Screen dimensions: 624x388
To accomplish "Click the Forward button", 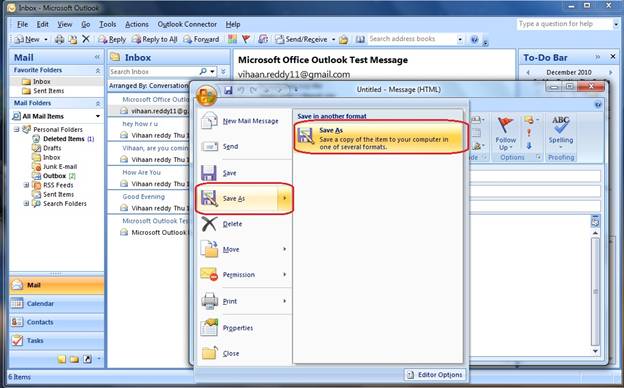I will point(201,39).
